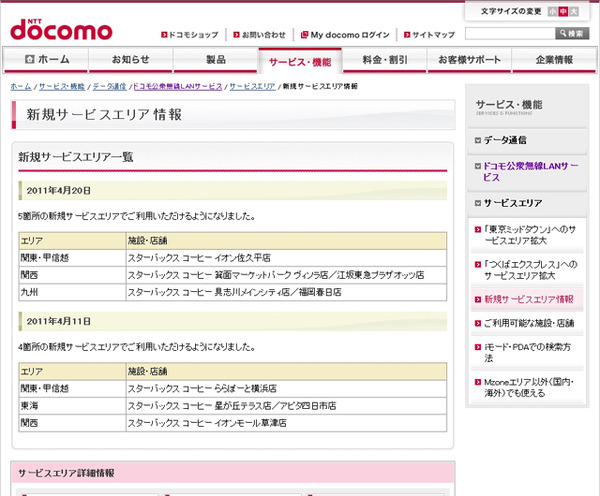
Task: Open ご利用可能な施設・店舗 sidebar link
Action: click(x=529, y=323)
